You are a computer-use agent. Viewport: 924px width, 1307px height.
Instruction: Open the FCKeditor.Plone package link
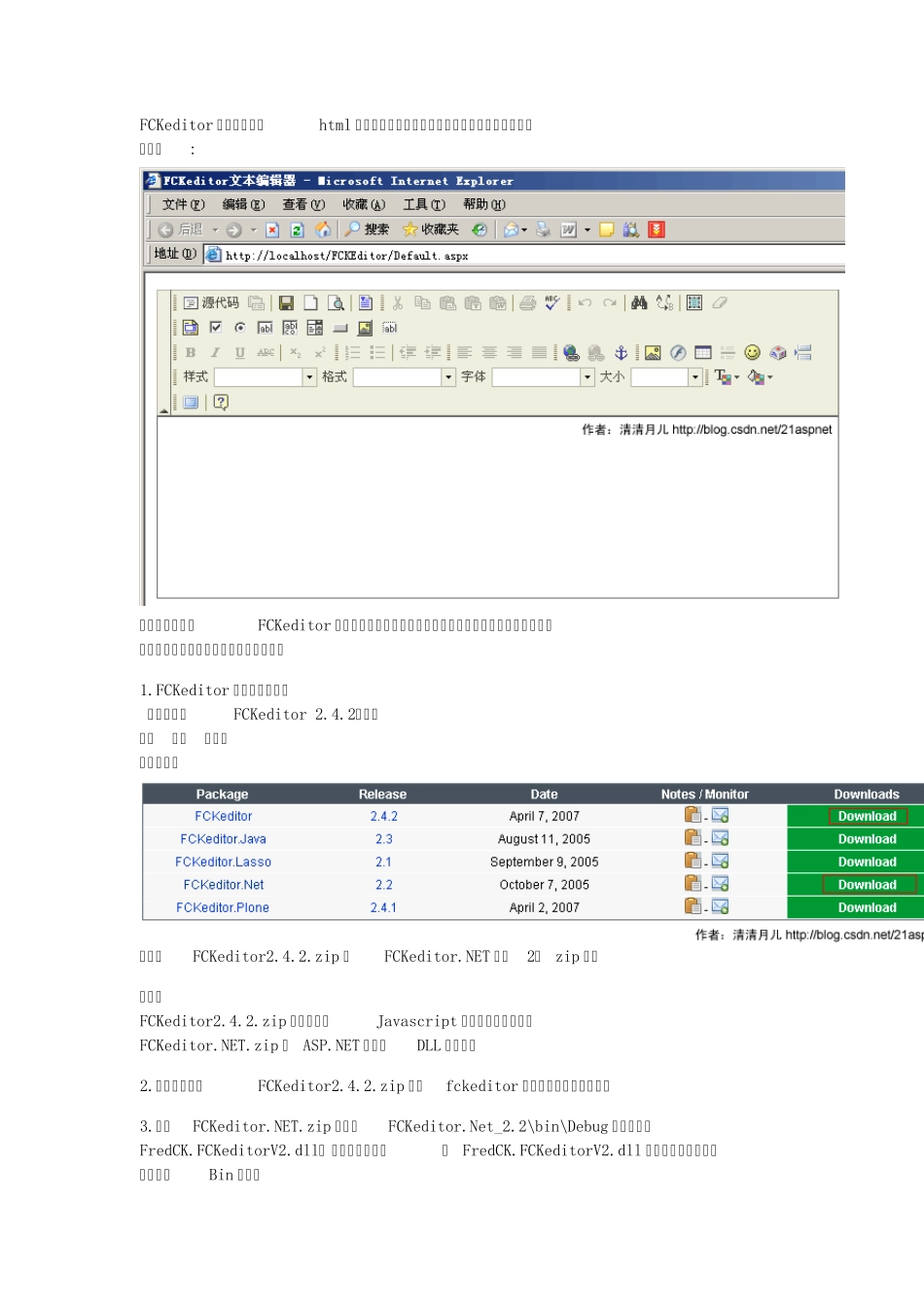coord(223,908)
